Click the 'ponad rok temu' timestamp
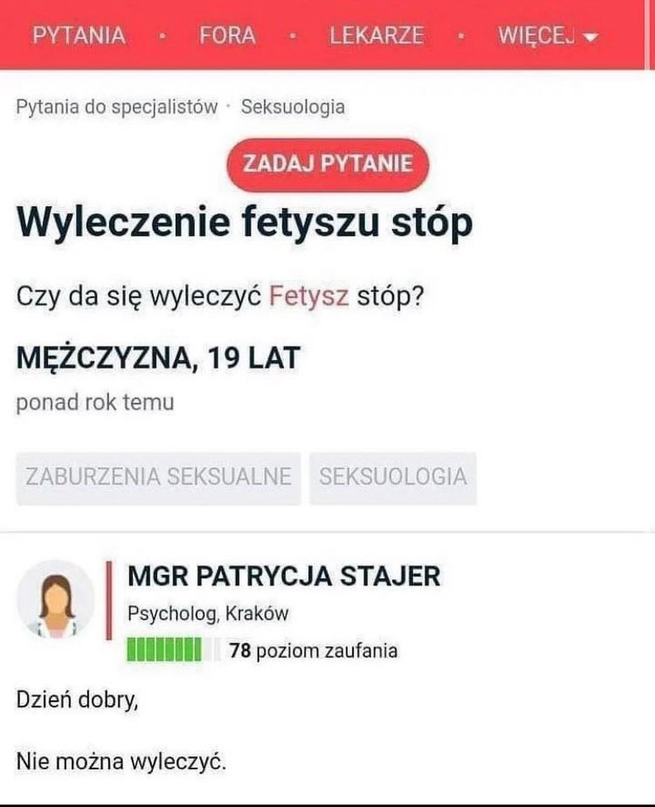 click(95, 402)
